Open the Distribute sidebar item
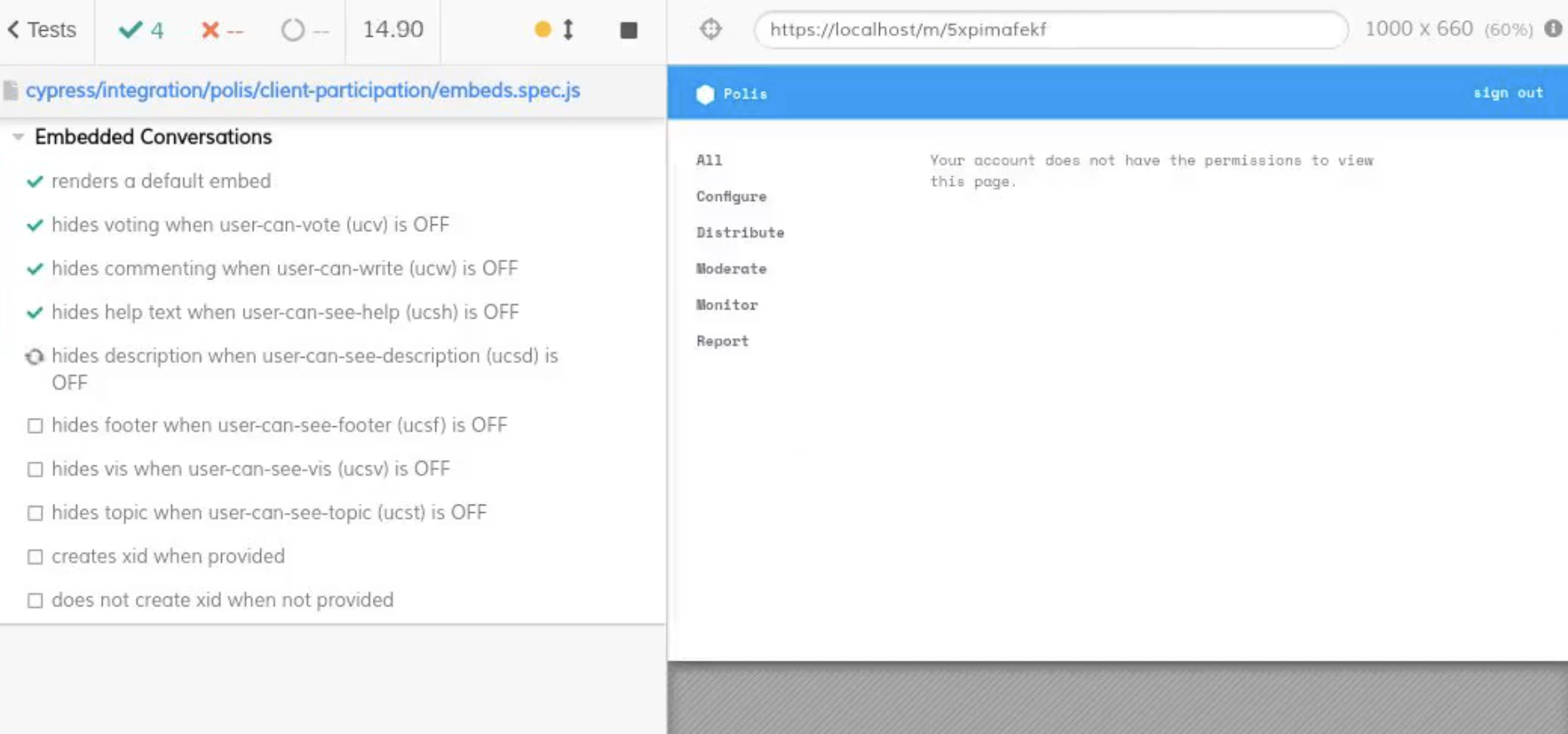The image size is (1568, 734). (740, 232)
